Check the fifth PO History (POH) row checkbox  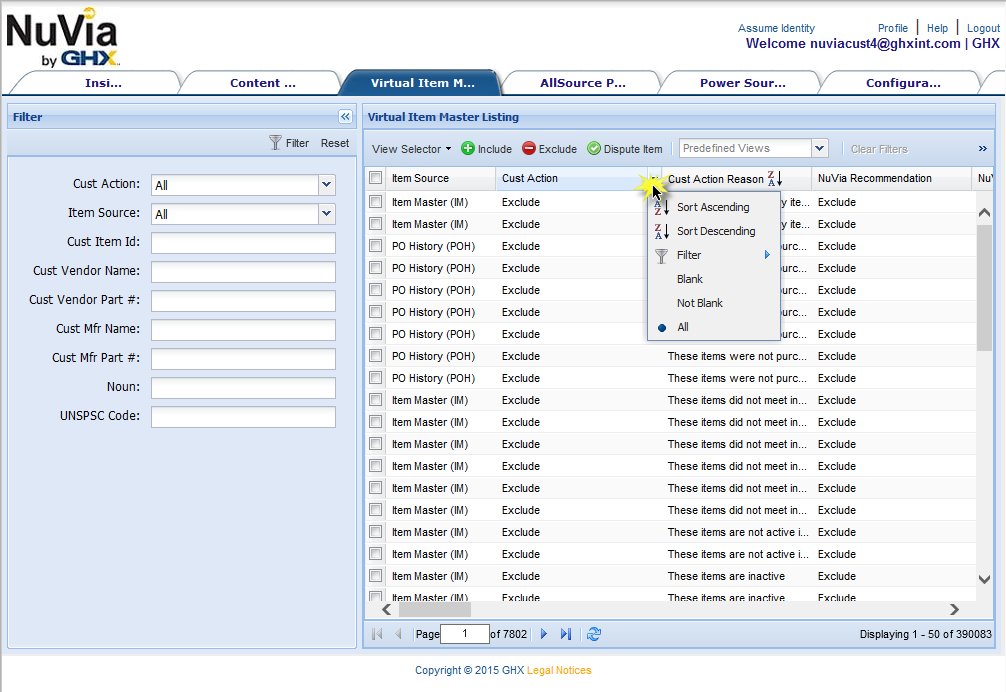pos(376,333)
